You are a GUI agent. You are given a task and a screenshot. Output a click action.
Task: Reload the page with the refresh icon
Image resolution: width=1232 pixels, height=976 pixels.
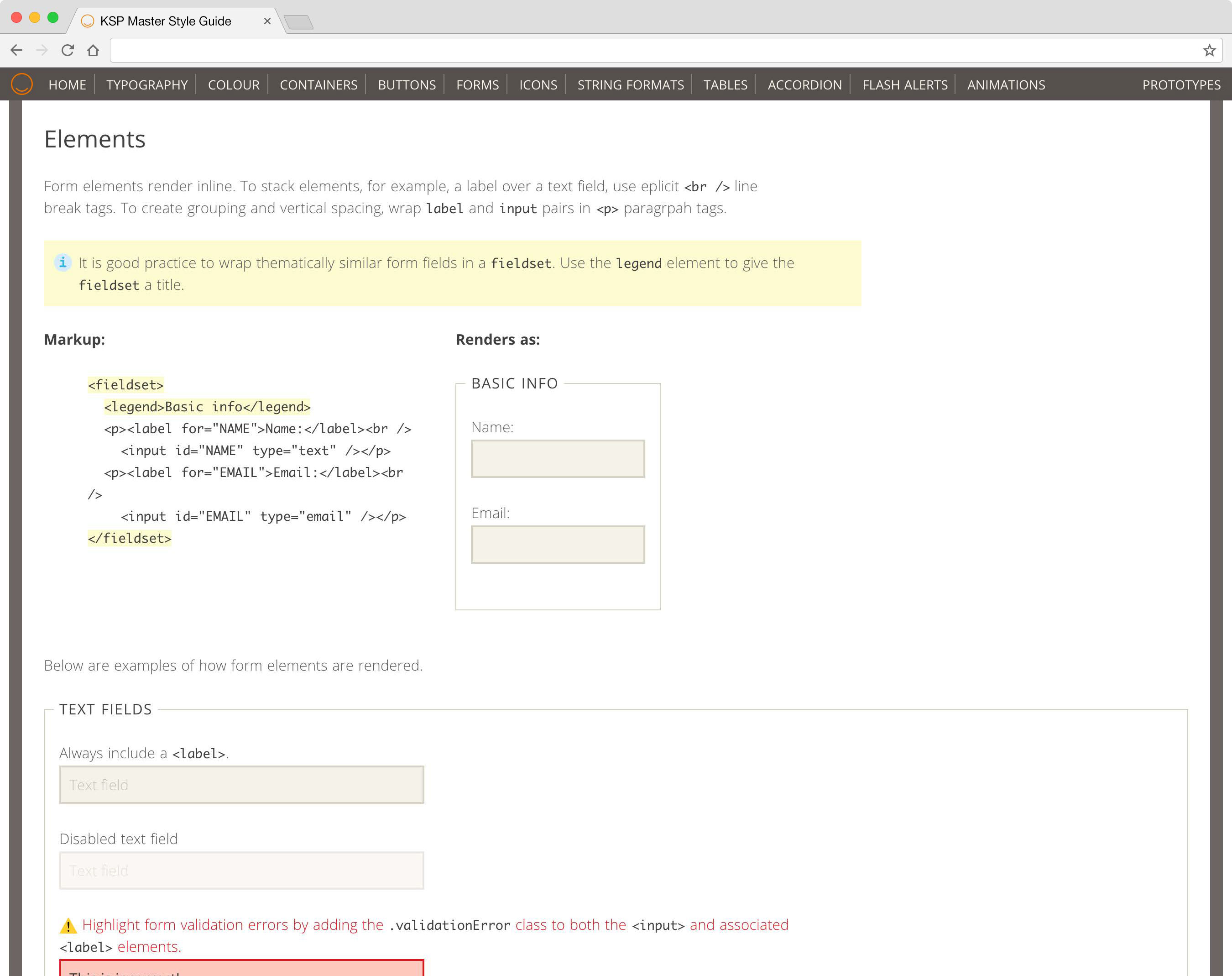(68, 50)
